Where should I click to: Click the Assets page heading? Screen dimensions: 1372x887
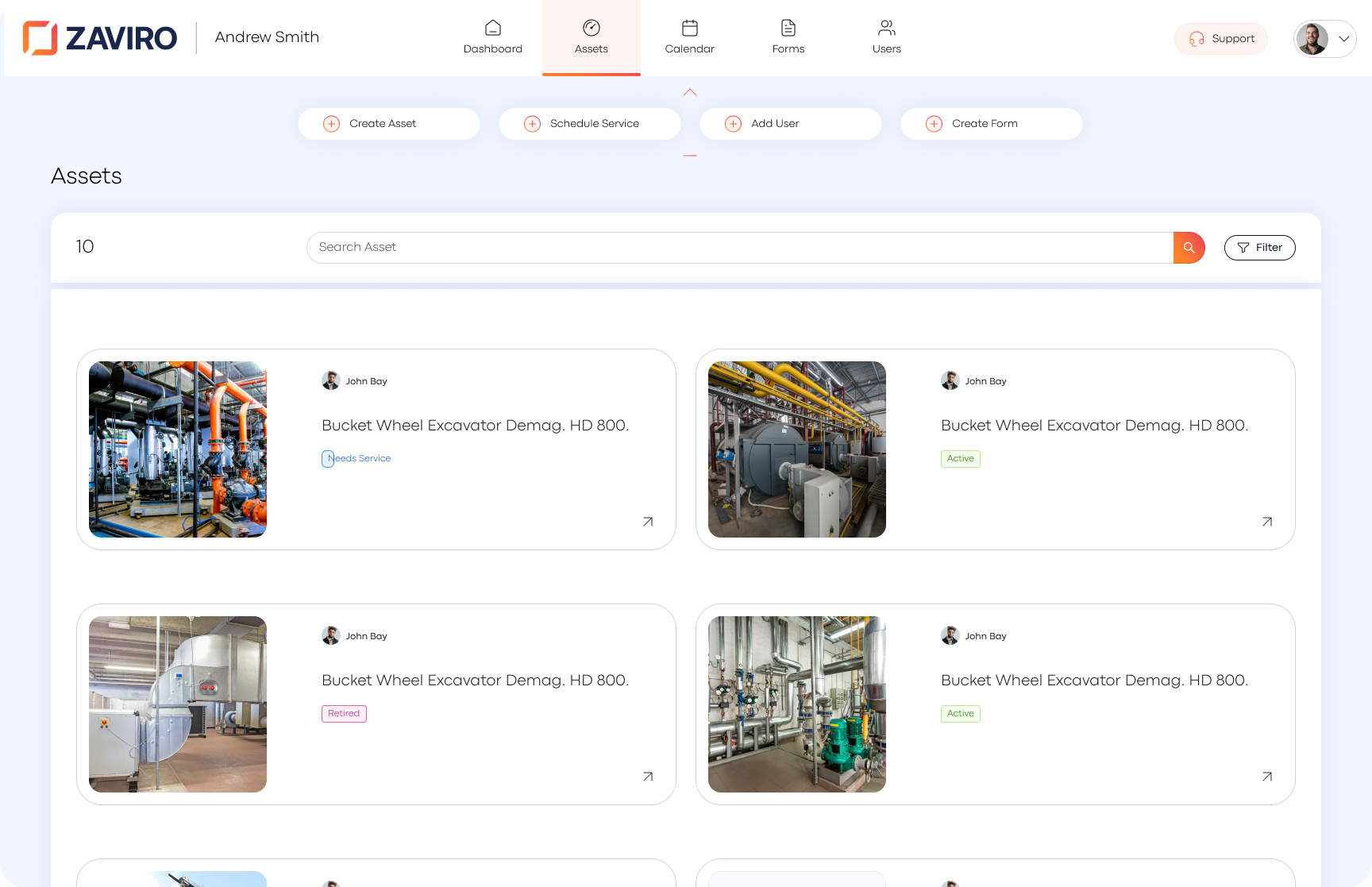87,176
